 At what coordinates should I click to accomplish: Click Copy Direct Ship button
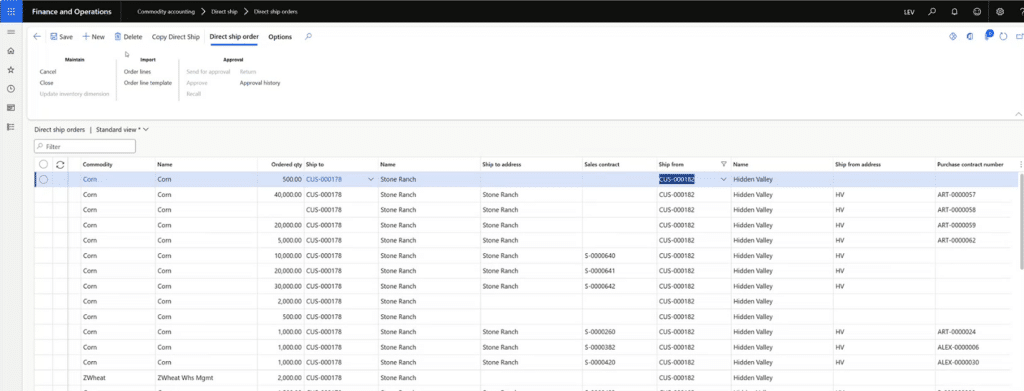pos(176,37)
